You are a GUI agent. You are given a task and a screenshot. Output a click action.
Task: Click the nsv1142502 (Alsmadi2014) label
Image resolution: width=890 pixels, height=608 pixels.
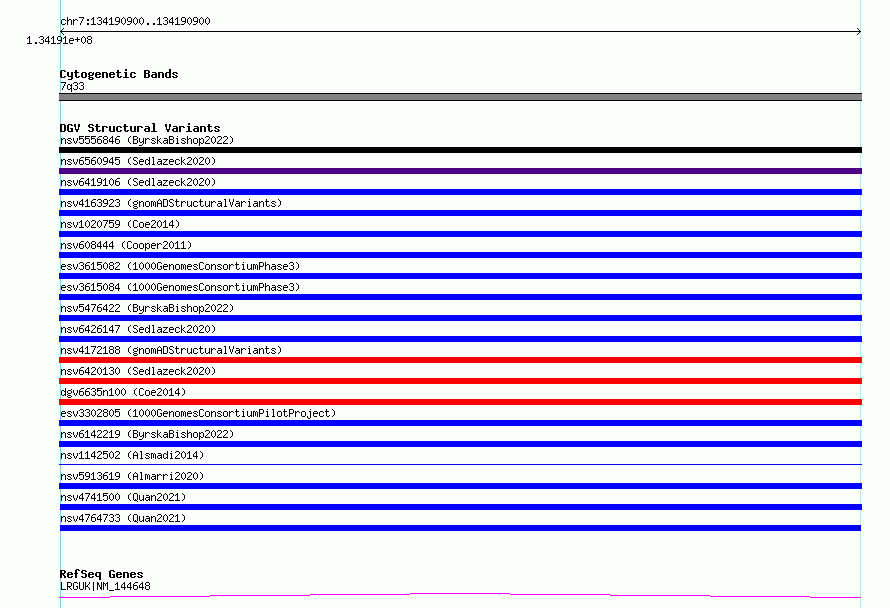pyautogui.click(x=132, y=455)
